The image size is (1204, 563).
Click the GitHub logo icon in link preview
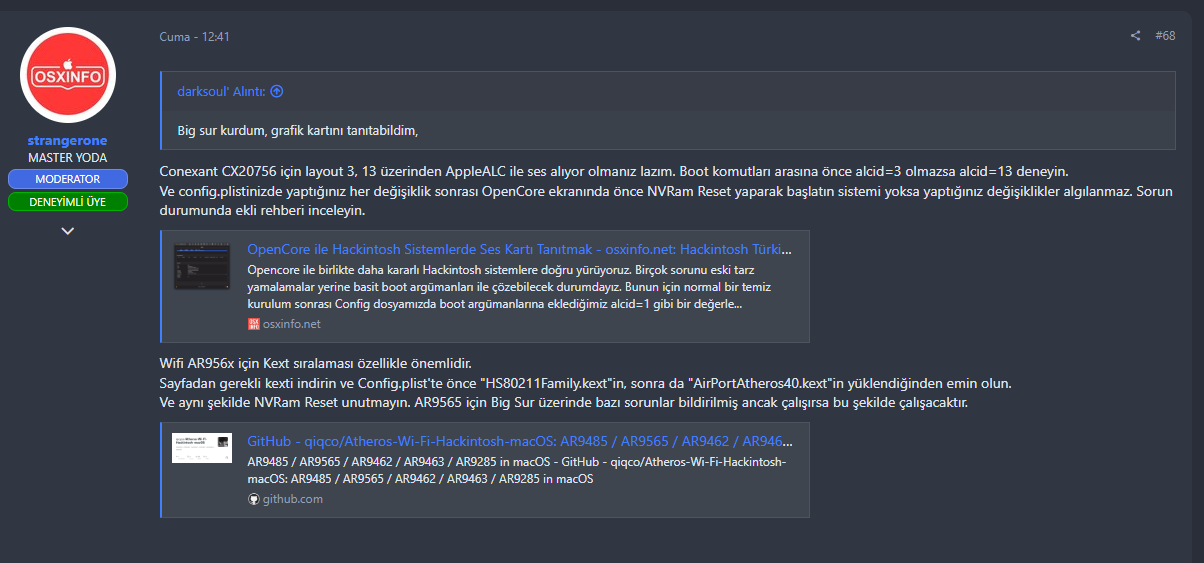[253, 499]
